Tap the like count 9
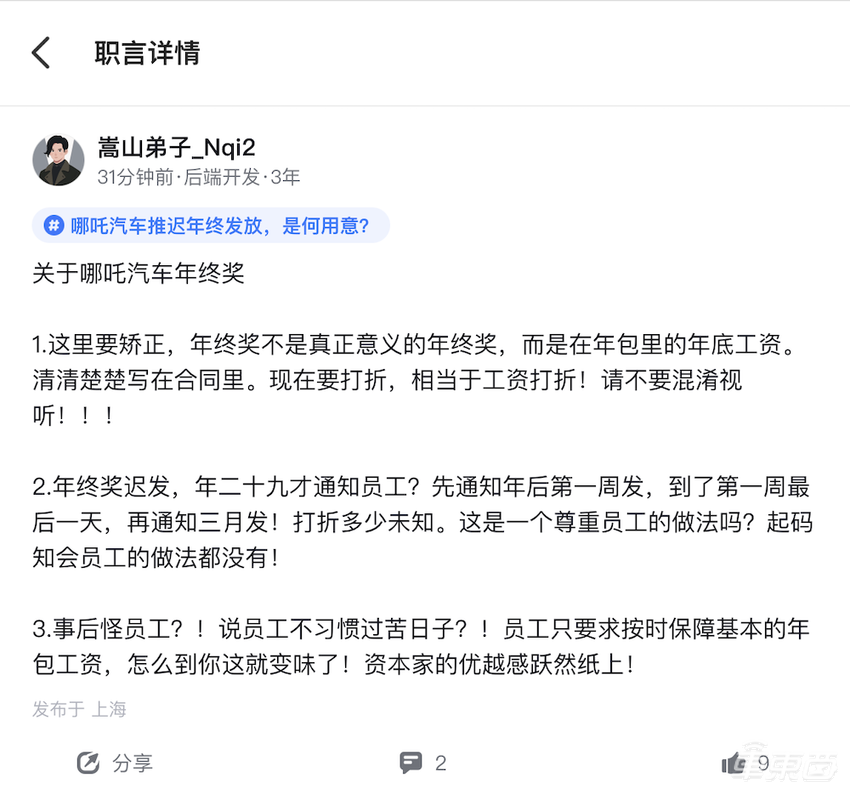This screenshot has width=850, height=794. (763, 762)
